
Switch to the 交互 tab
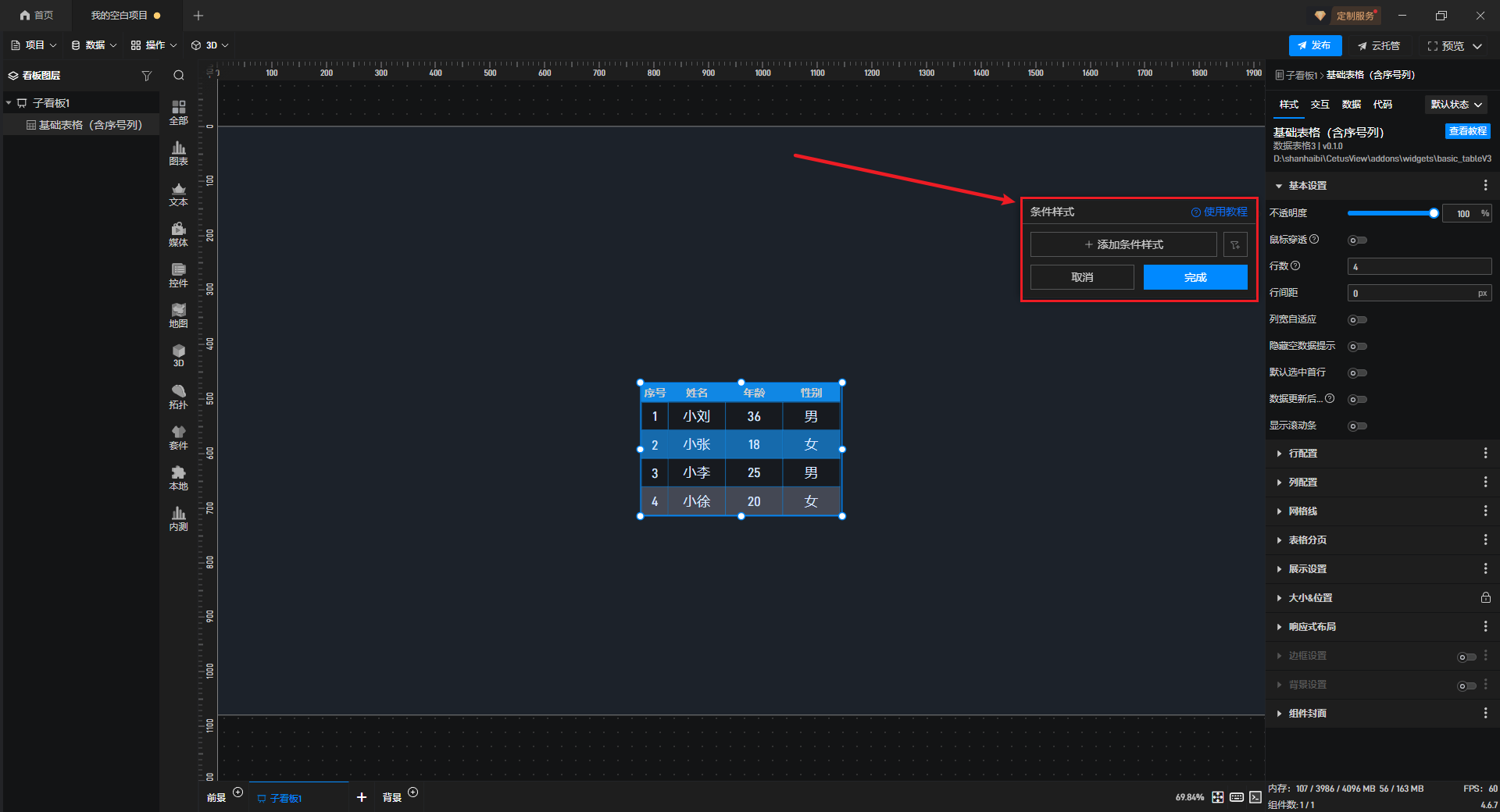pyautogui.click(x=1320, y=105)
